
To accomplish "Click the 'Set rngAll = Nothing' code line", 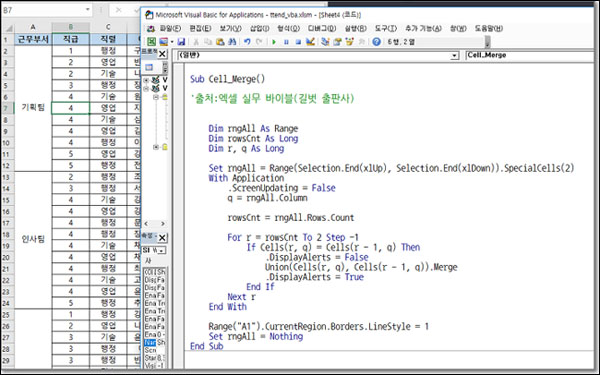I will [x=256, y=336].
